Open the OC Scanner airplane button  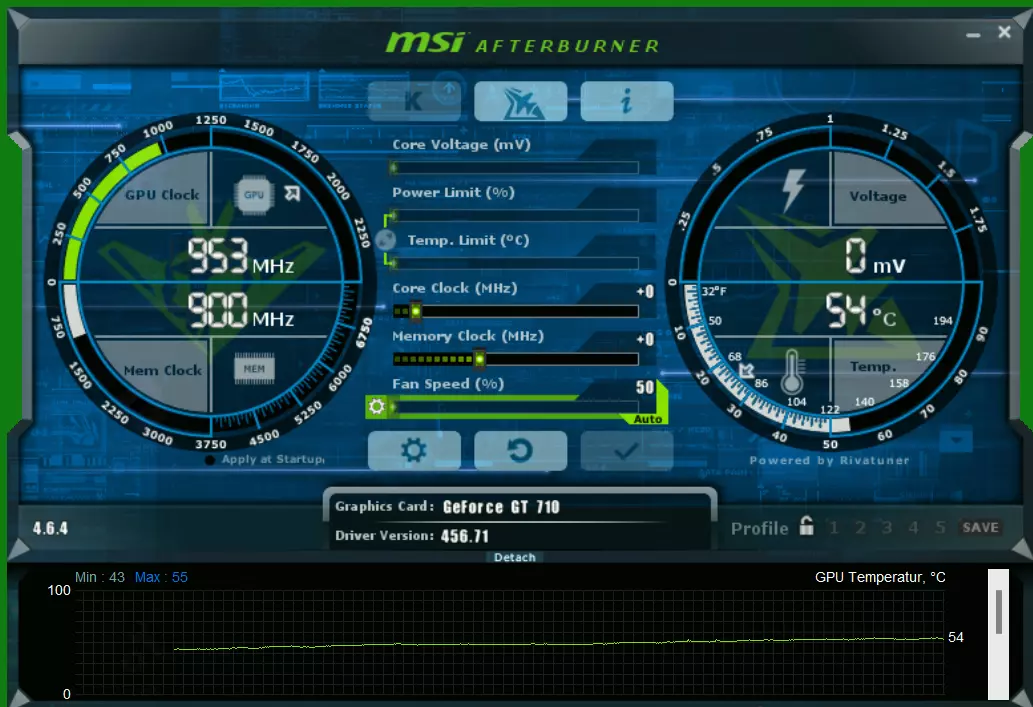520,101
